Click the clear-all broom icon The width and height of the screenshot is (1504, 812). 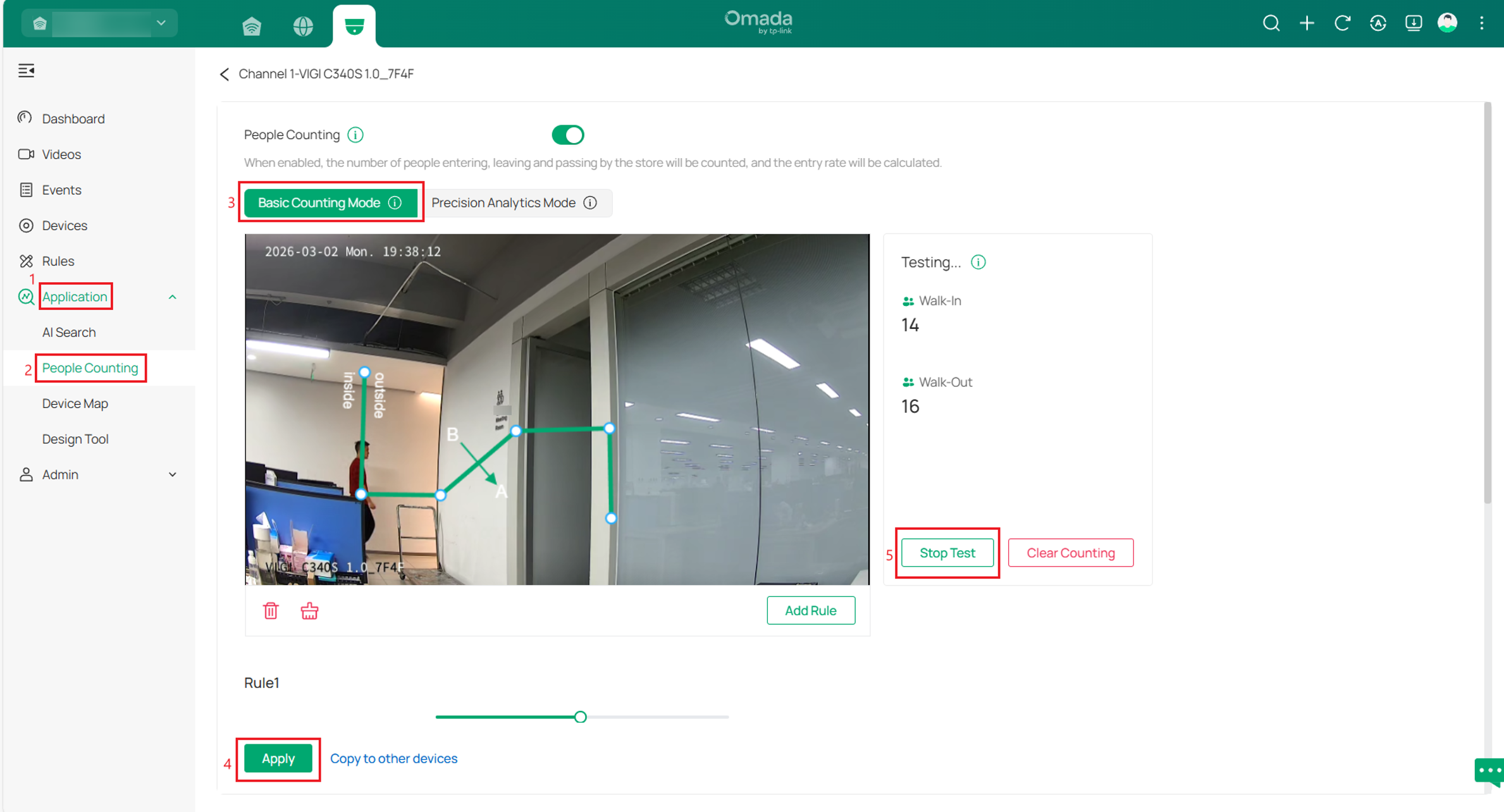click(309, 610)
